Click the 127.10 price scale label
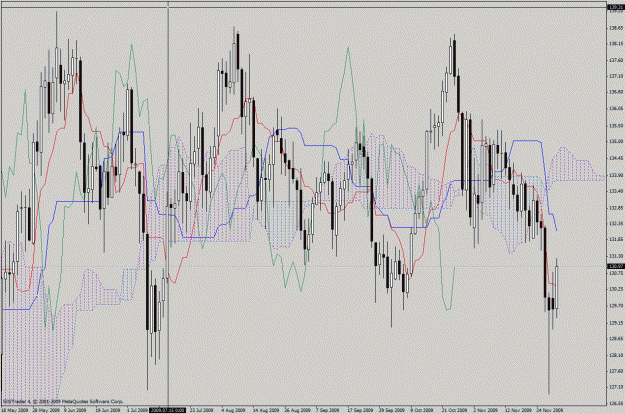 pos(616,387)
